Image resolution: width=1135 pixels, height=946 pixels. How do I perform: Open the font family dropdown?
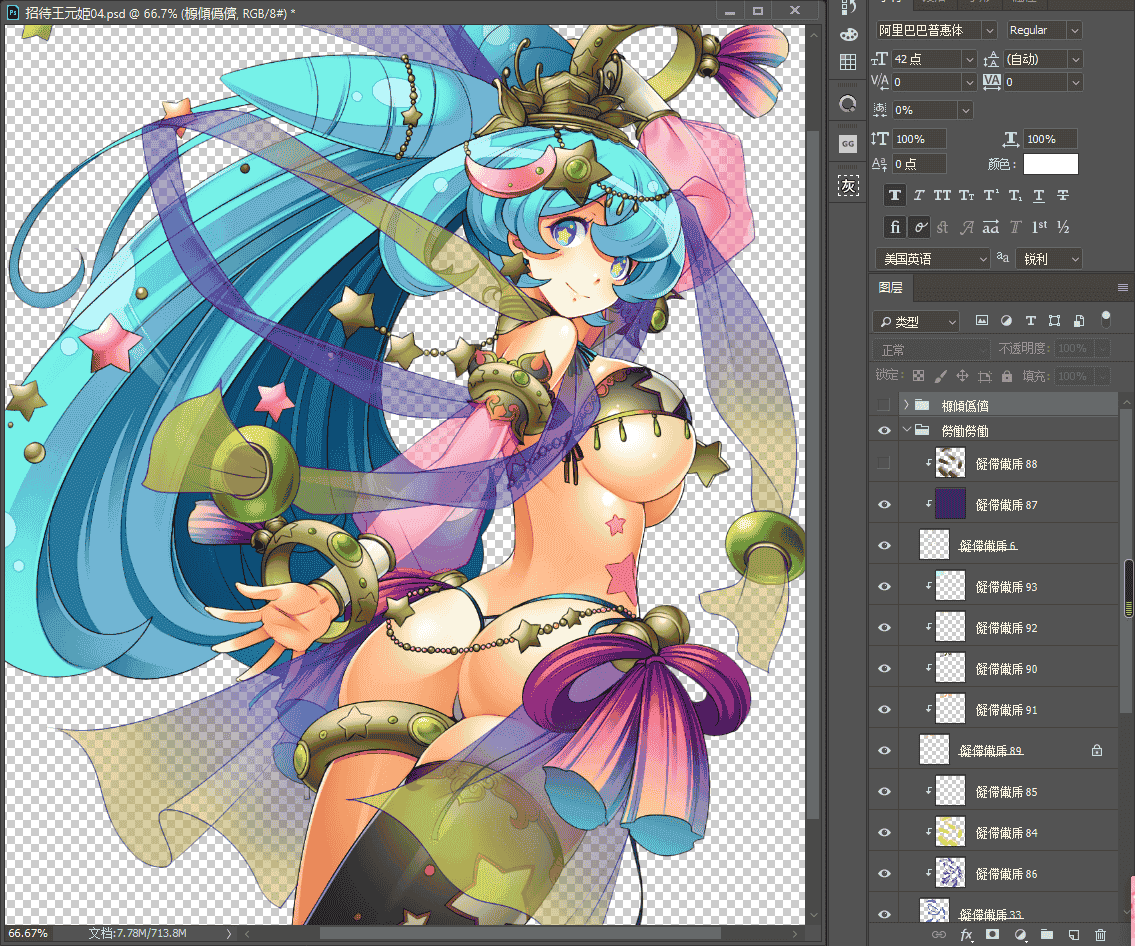[989, 30]
